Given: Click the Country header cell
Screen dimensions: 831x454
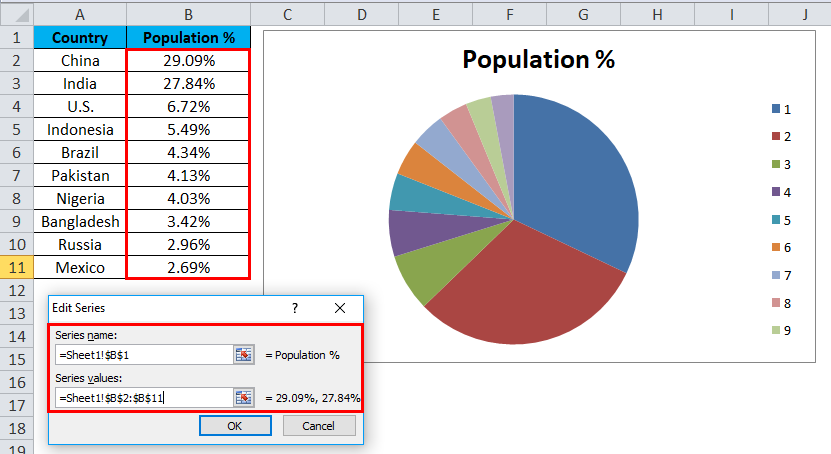Looking at the screenshot, I should 80,38.
